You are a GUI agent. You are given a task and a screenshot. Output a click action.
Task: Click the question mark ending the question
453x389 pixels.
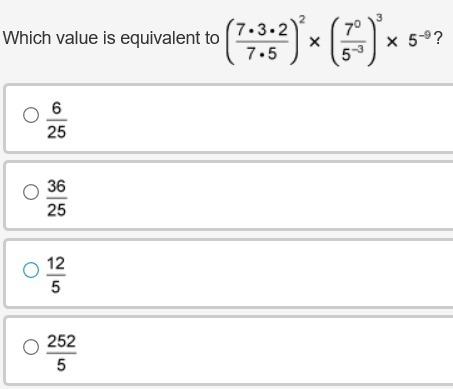pyautogui.click(x=438, y=39)
